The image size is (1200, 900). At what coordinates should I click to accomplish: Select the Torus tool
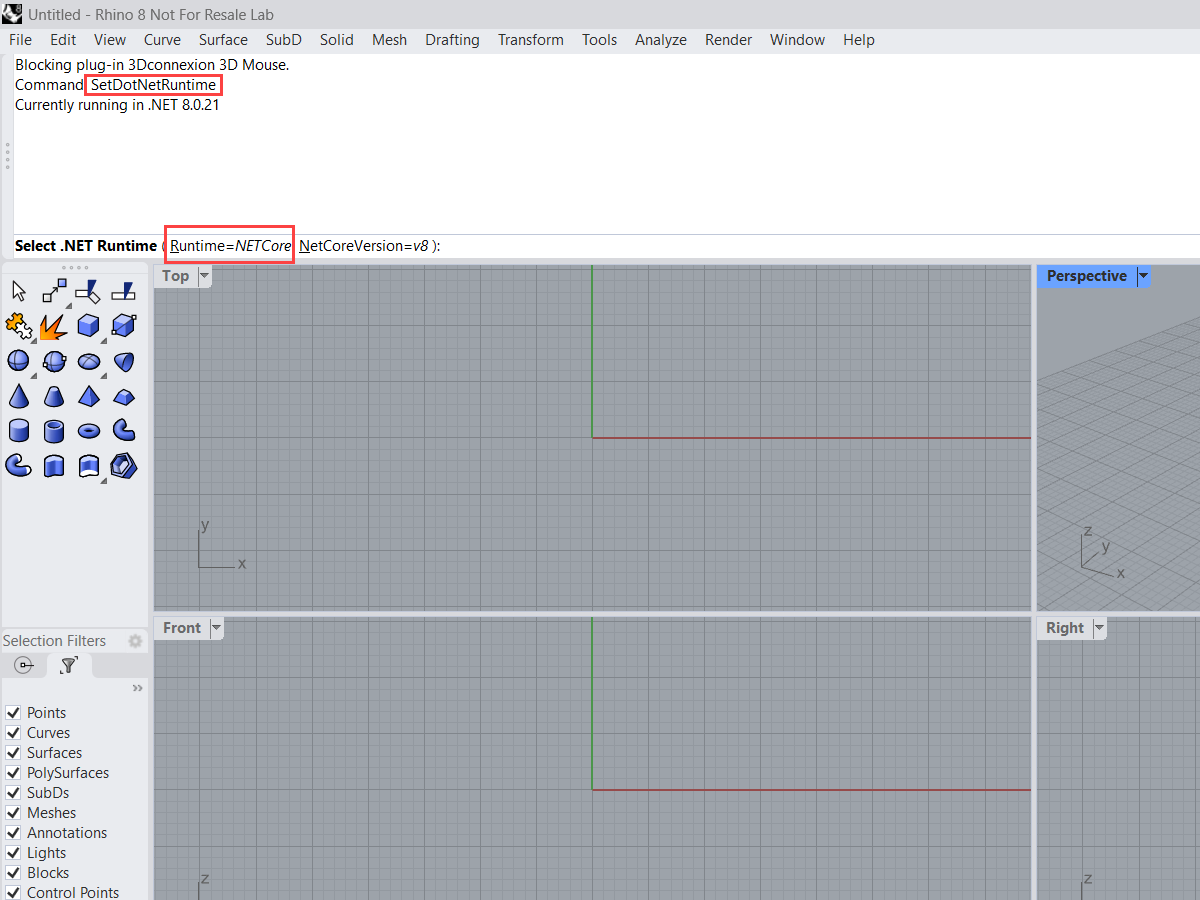[x=89, y=430]
